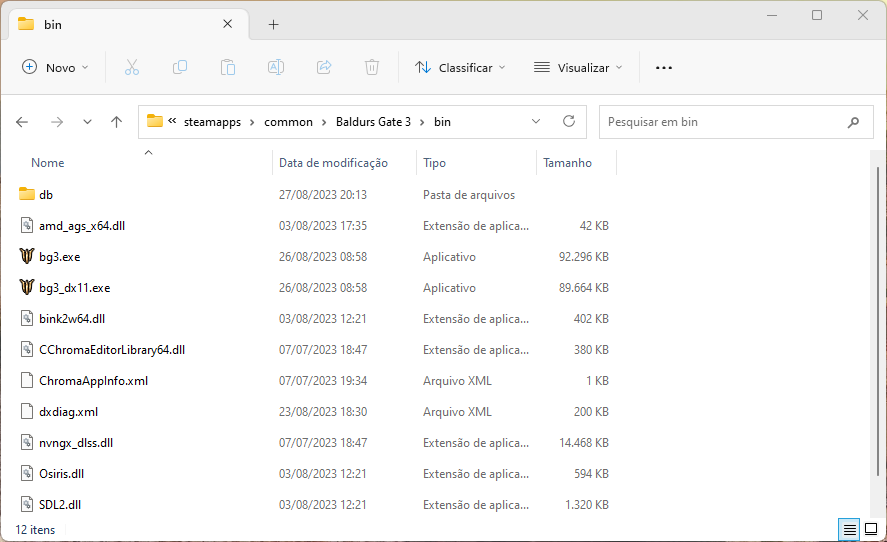Viewport: 887px width, 542px height.
Task: Select file name bink2w64.dll
Action: (72, 319)
